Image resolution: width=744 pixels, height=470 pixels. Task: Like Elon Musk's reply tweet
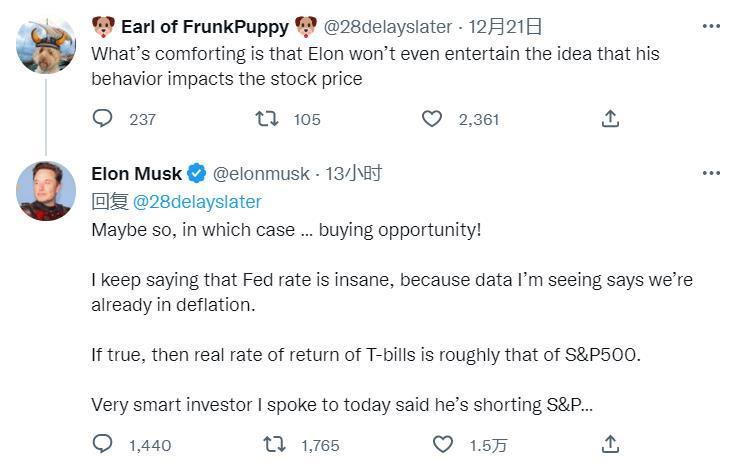[443, 443]
